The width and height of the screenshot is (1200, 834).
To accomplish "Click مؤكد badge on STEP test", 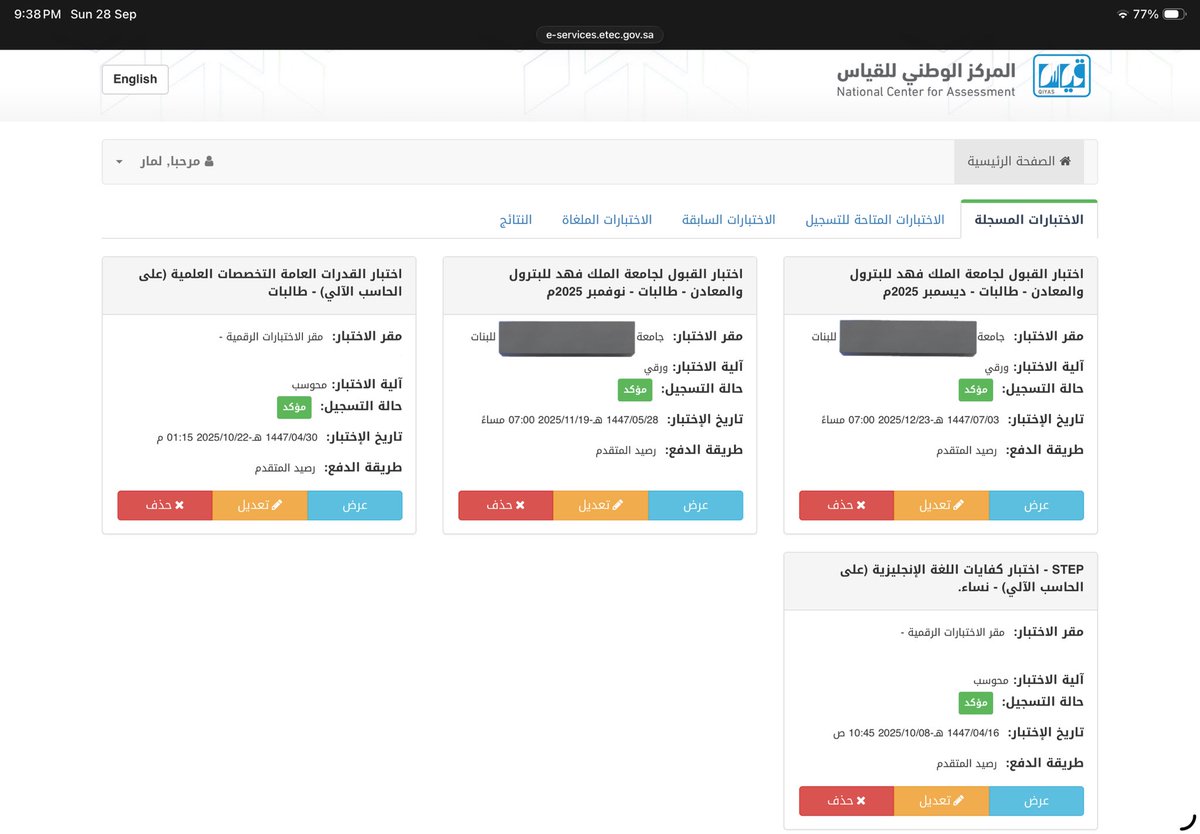I will (976, 703).
